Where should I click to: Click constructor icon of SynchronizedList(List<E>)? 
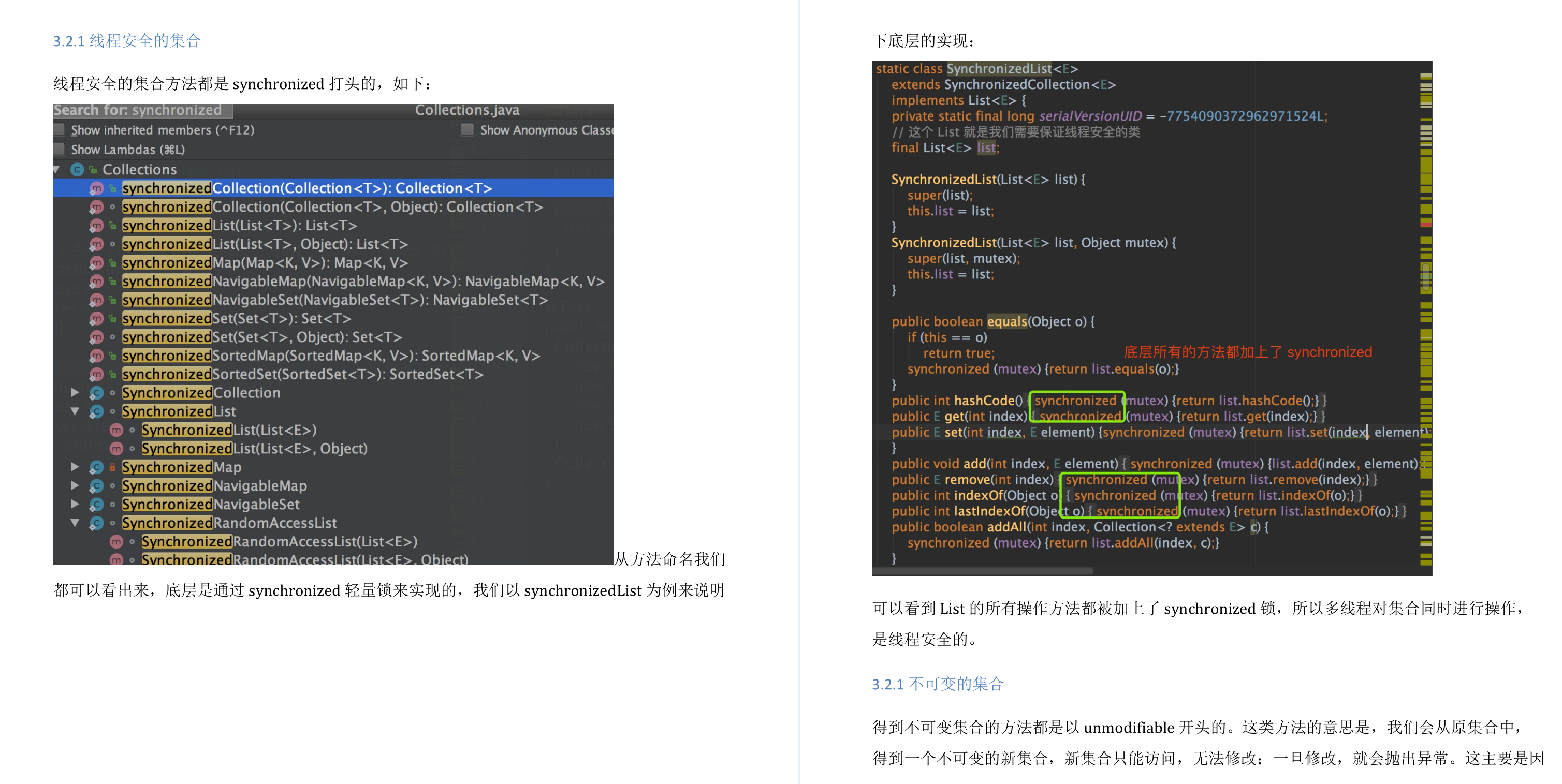tap(116, 430)
